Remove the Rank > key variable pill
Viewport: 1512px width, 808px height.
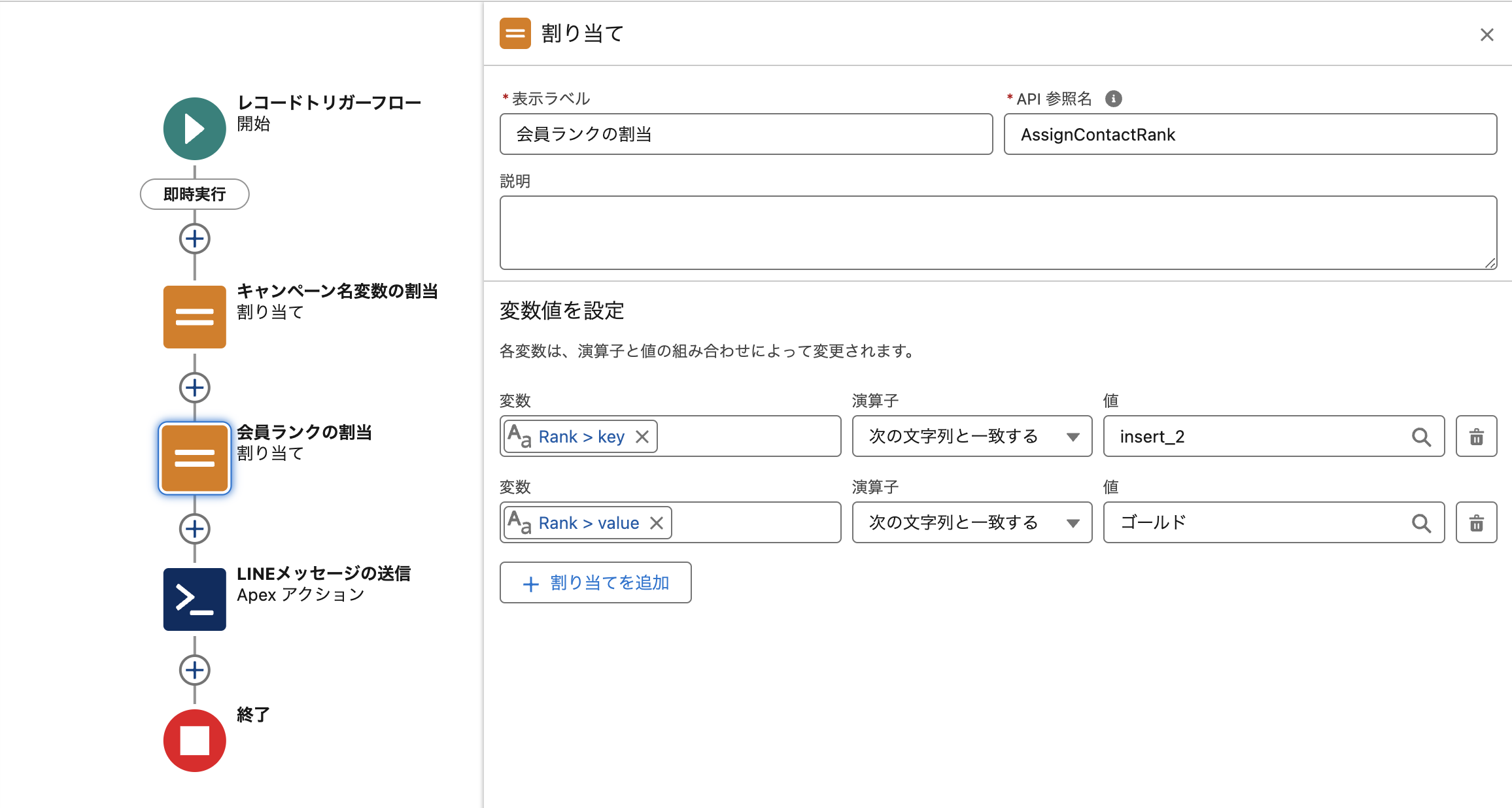coord(642,437)
